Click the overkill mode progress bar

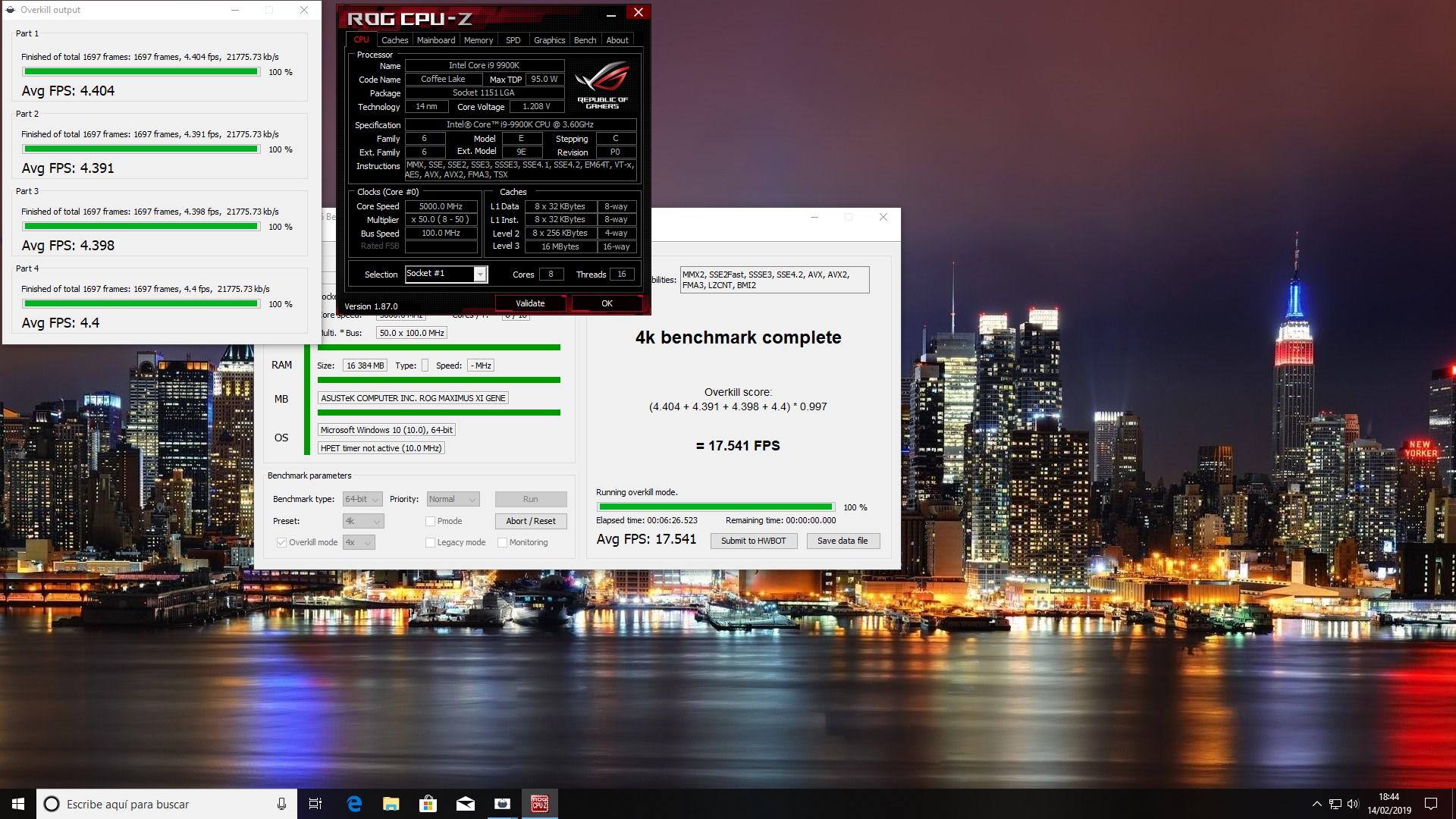(715, 507)
